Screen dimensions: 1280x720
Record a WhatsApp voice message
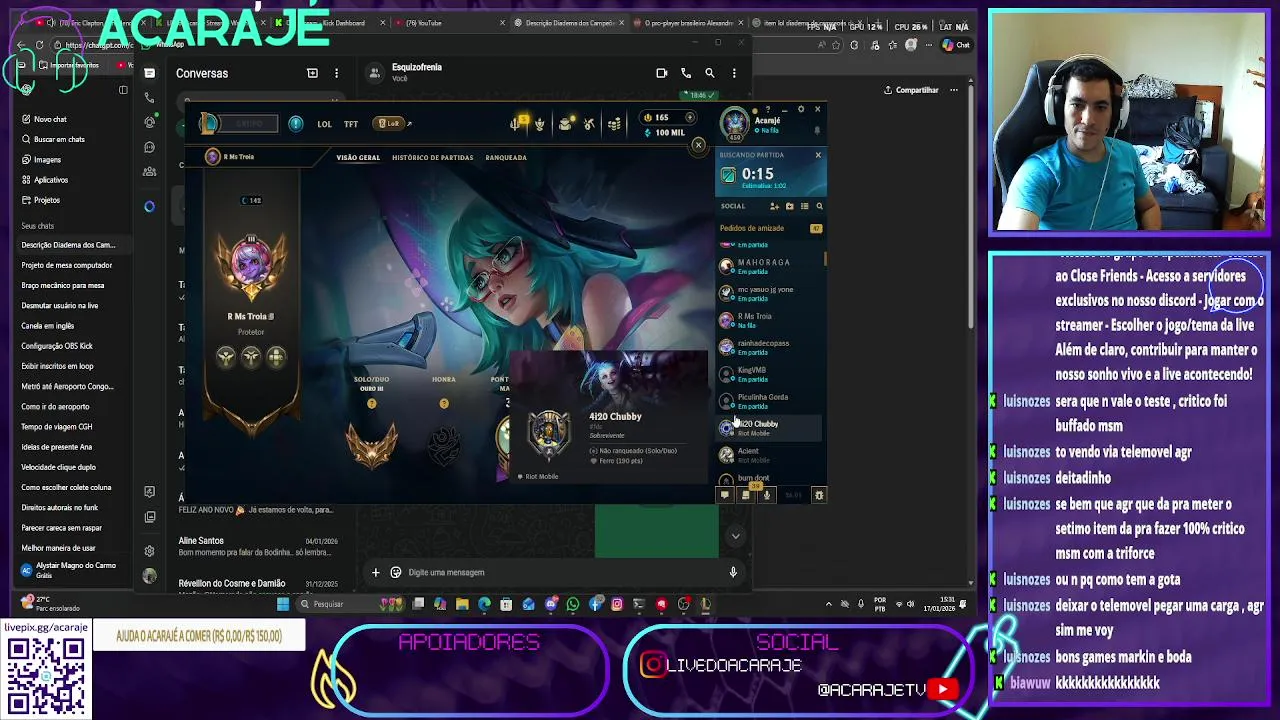[x=733, y=572]
